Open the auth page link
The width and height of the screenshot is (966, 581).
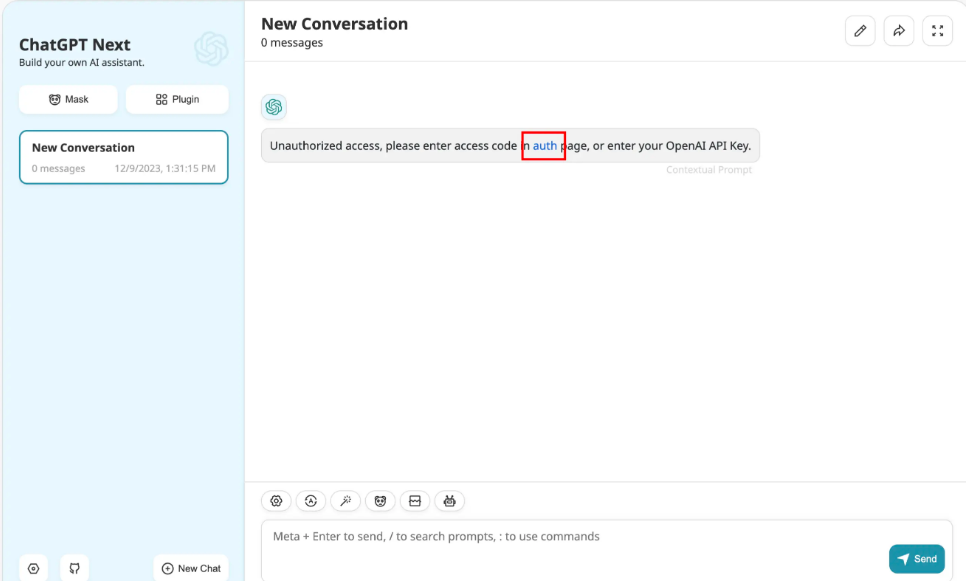[545, 146]
